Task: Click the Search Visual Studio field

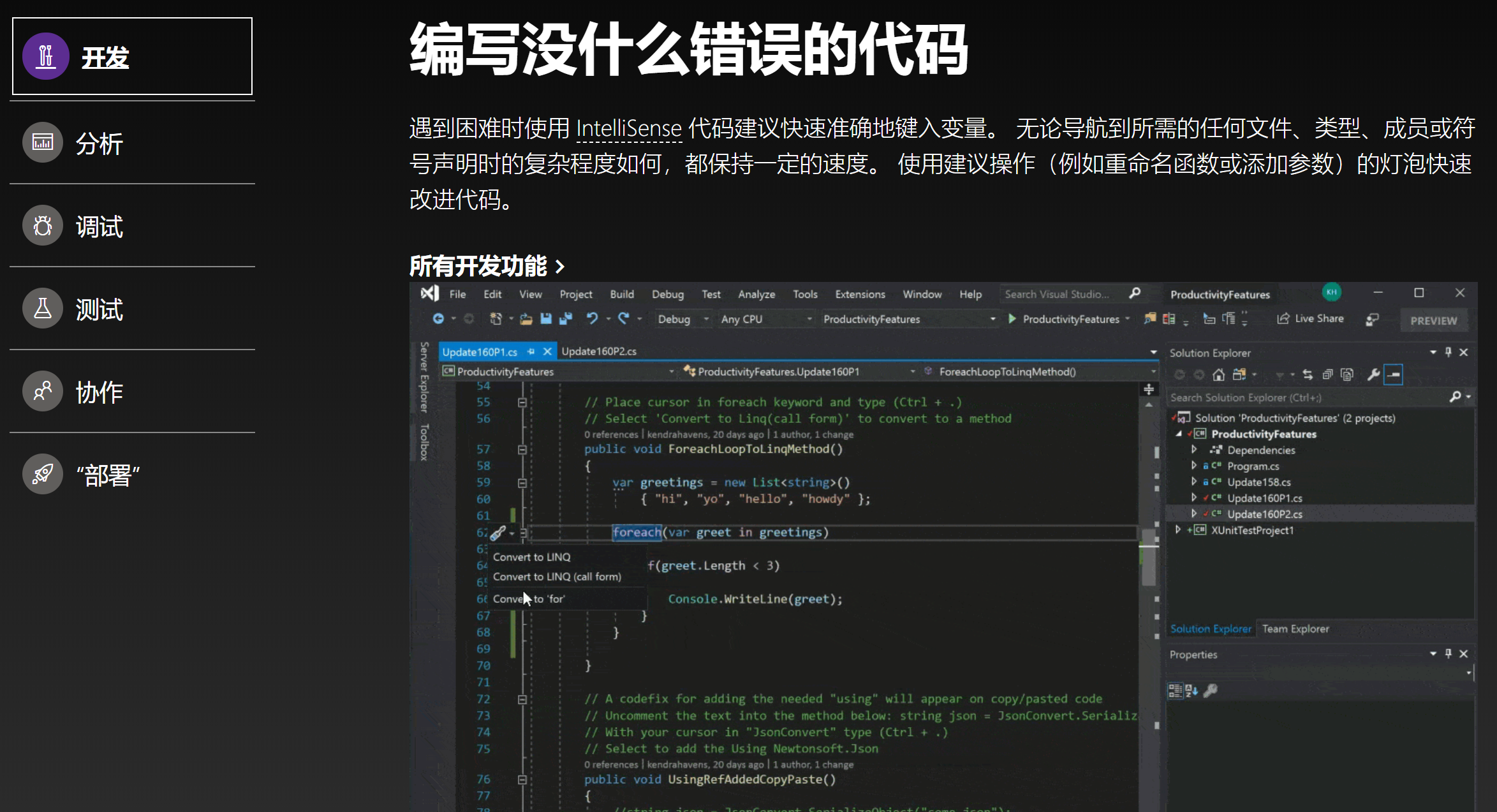Action: pos(1073,294)
